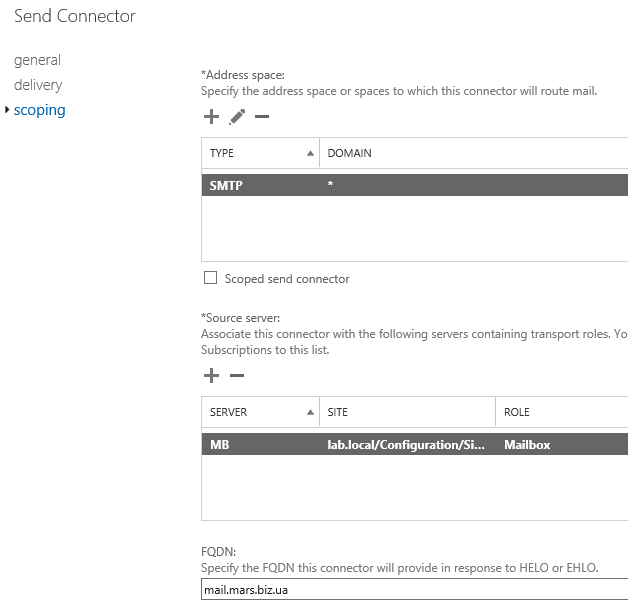The image size is (628, 609).
Task: Sort address spaces by TYPE column
Action: (x=260, y=153)
